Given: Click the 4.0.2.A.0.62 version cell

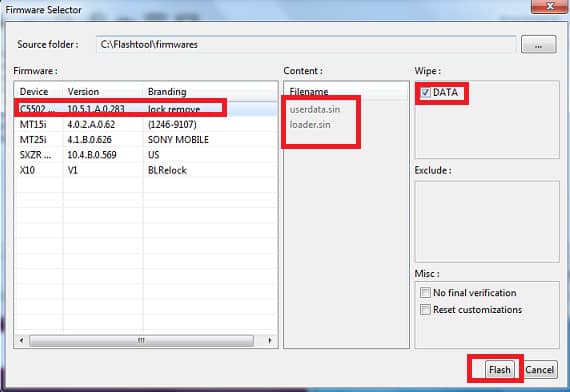Looking at the screenshot, I should pyautogui.click(x=91, y=124).
